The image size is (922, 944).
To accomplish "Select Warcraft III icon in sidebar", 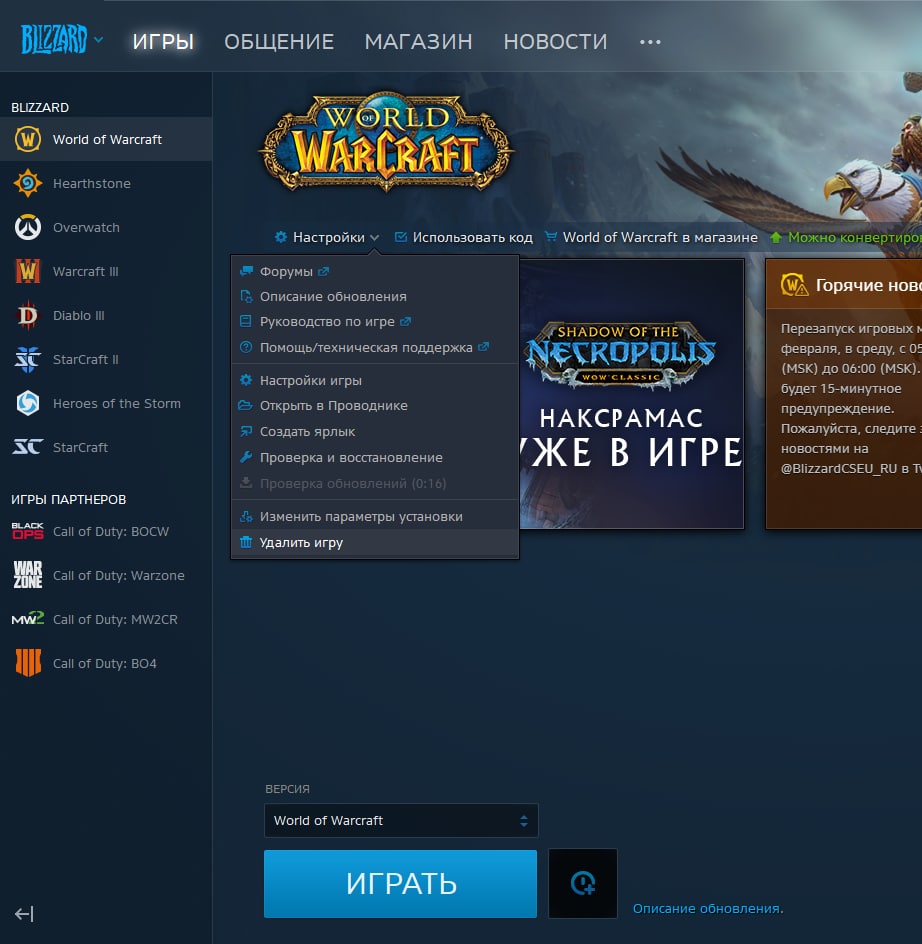I will tap(28, 271).
